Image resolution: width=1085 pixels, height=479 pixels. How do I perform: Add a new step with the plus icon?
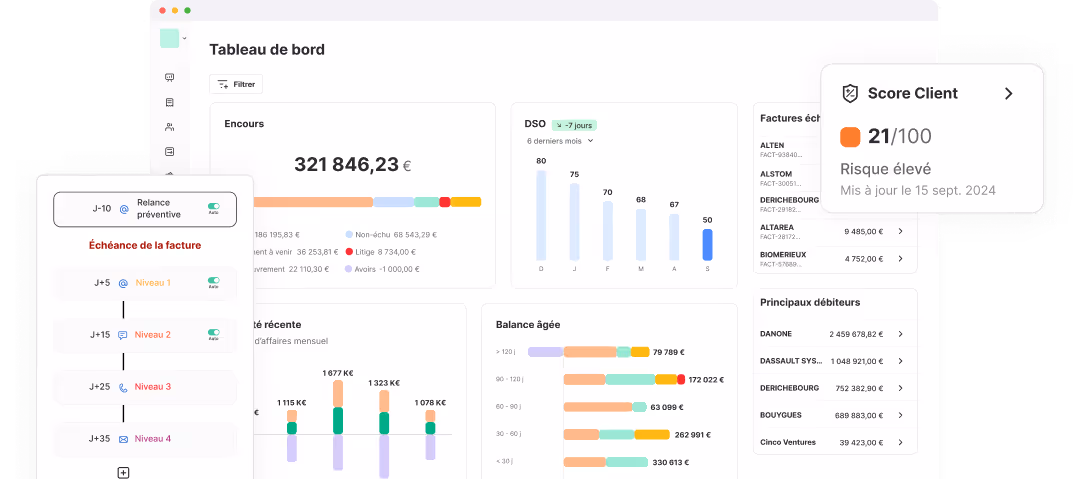[x=123, y=473]
